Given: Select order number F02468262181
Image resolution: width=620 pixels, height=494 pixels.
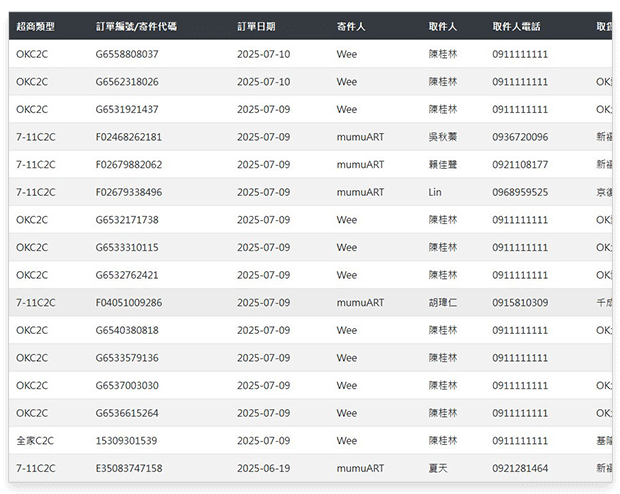Looking at the screenshot, I should (129, 137).
